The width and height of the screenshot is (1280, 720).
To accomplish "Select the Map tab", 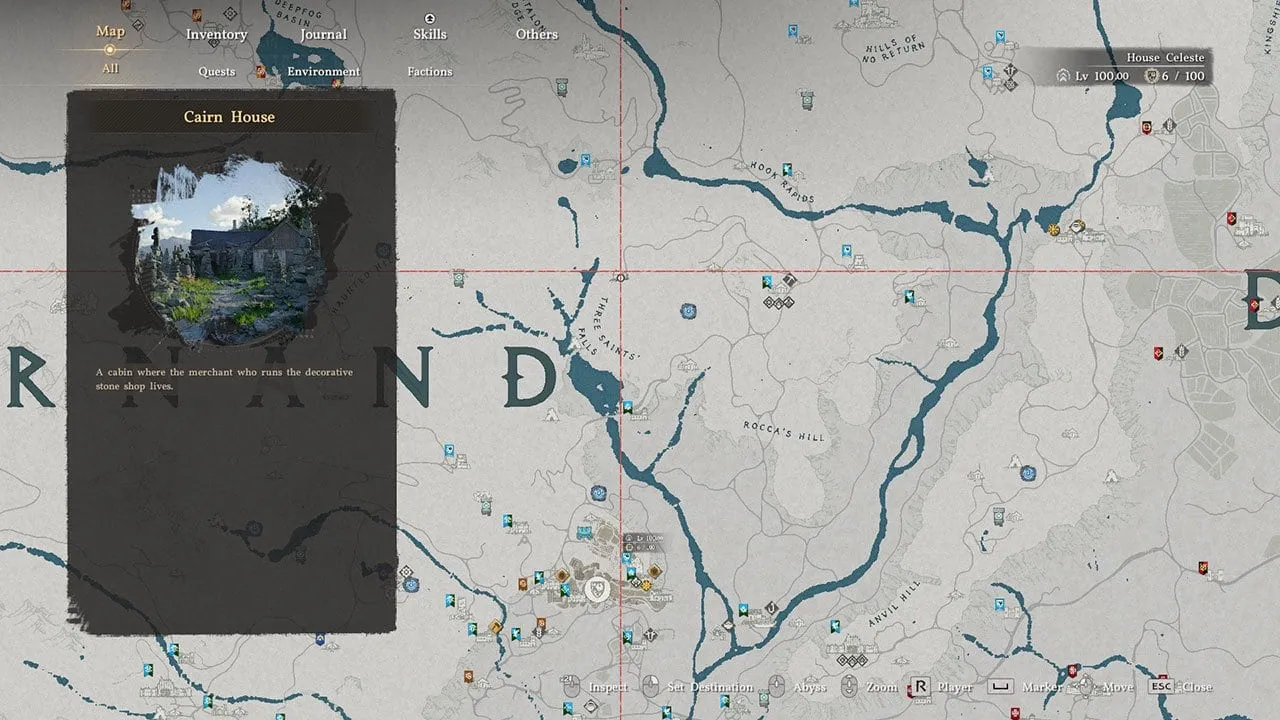I will (110, 31).
